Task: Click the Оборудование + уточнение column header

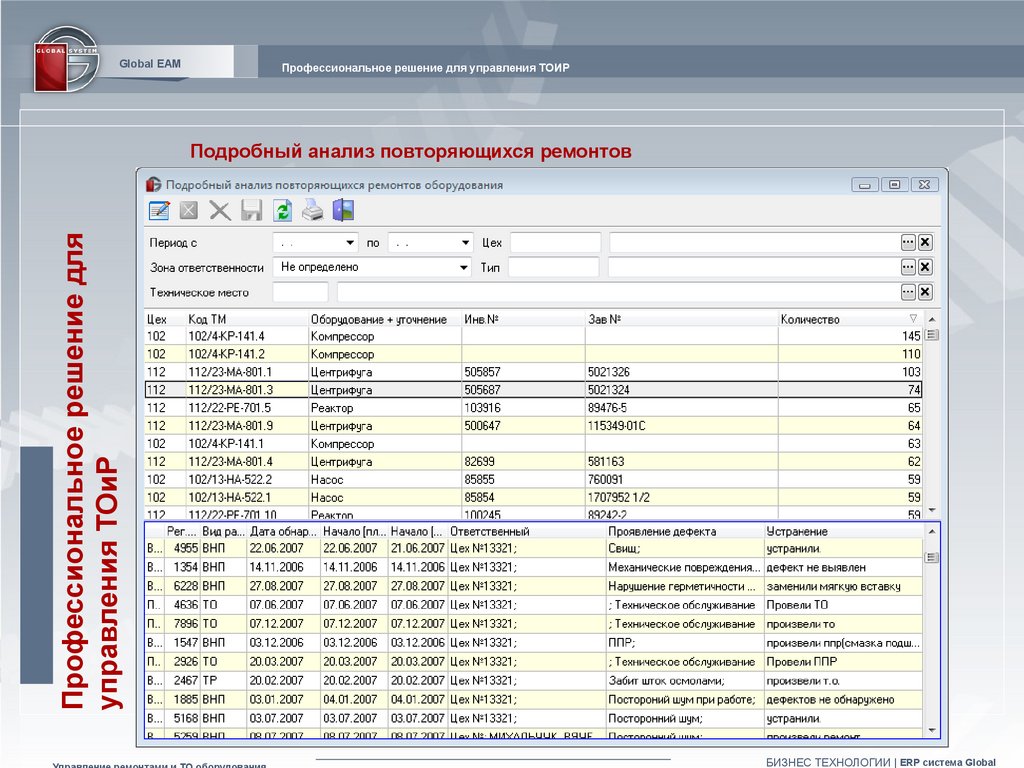Action: [x=380, y=319]
